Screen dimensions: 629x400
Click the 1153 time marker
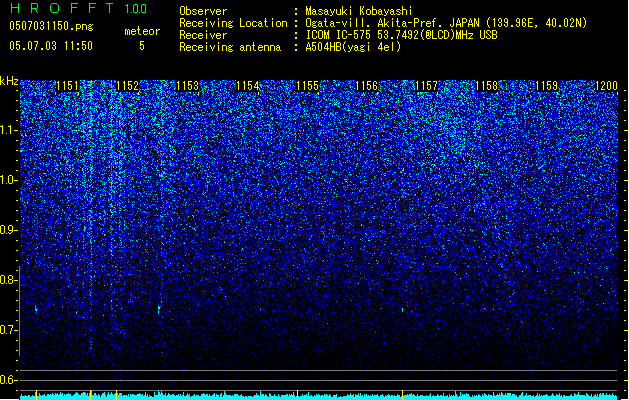tap(187, 86)
